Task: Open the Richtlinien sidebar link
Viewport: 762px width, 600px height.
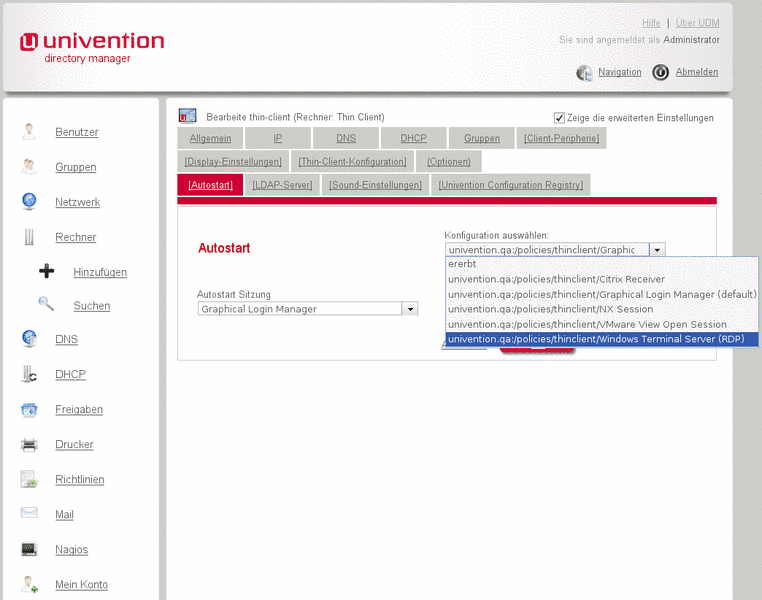Action: click(x=79, y=479)
